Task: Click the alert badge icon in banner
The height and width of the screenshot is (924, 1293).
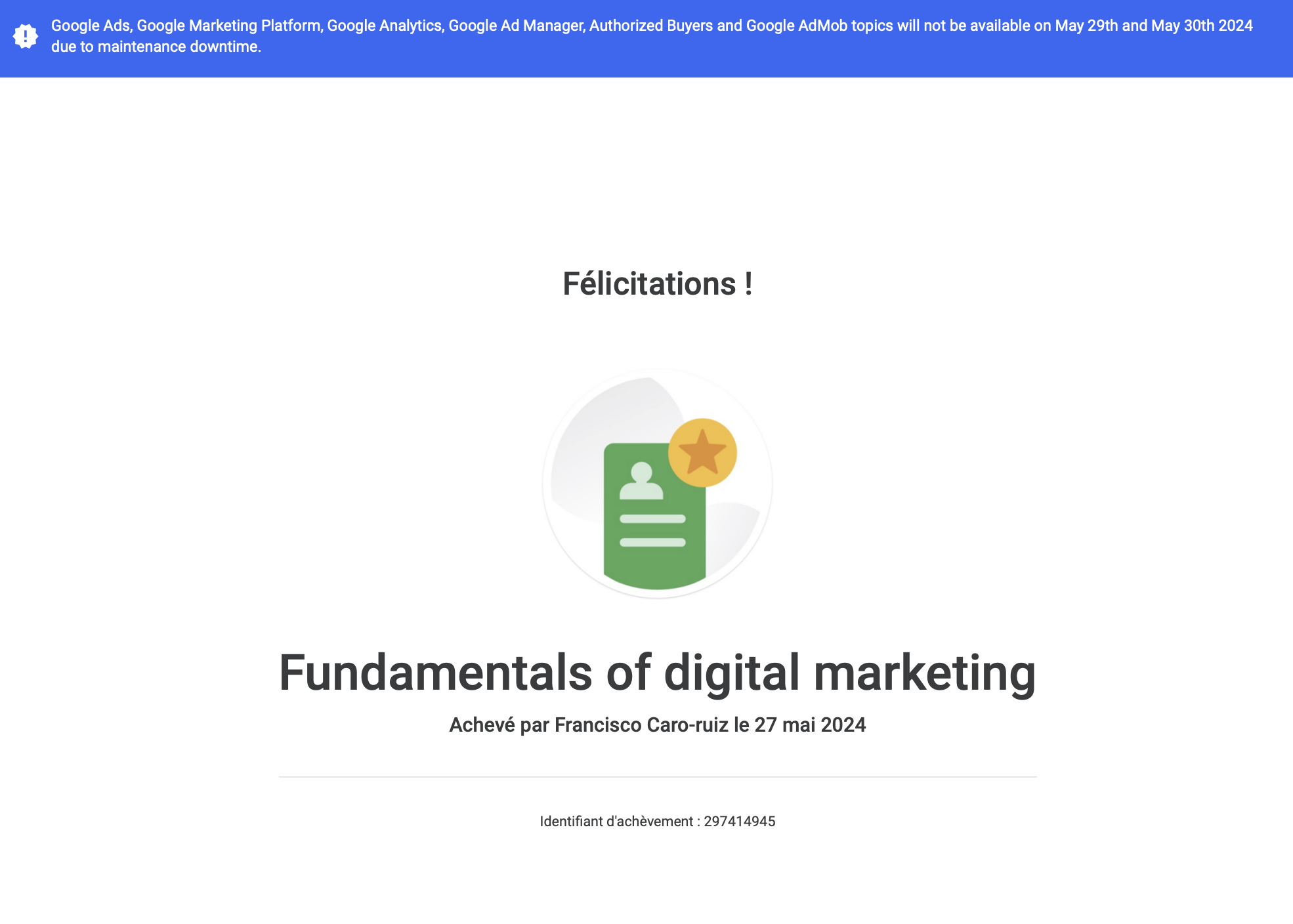Action: [x=26, y=36]
